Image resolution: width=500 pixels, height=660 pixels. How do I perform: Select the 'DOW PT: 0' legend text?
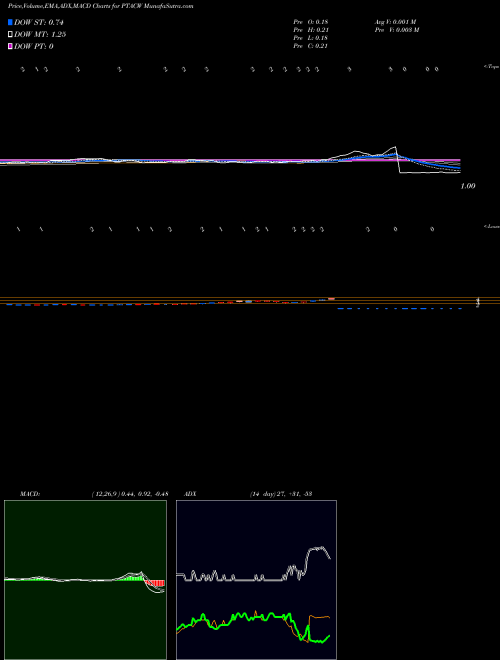[x=34, y=46]
